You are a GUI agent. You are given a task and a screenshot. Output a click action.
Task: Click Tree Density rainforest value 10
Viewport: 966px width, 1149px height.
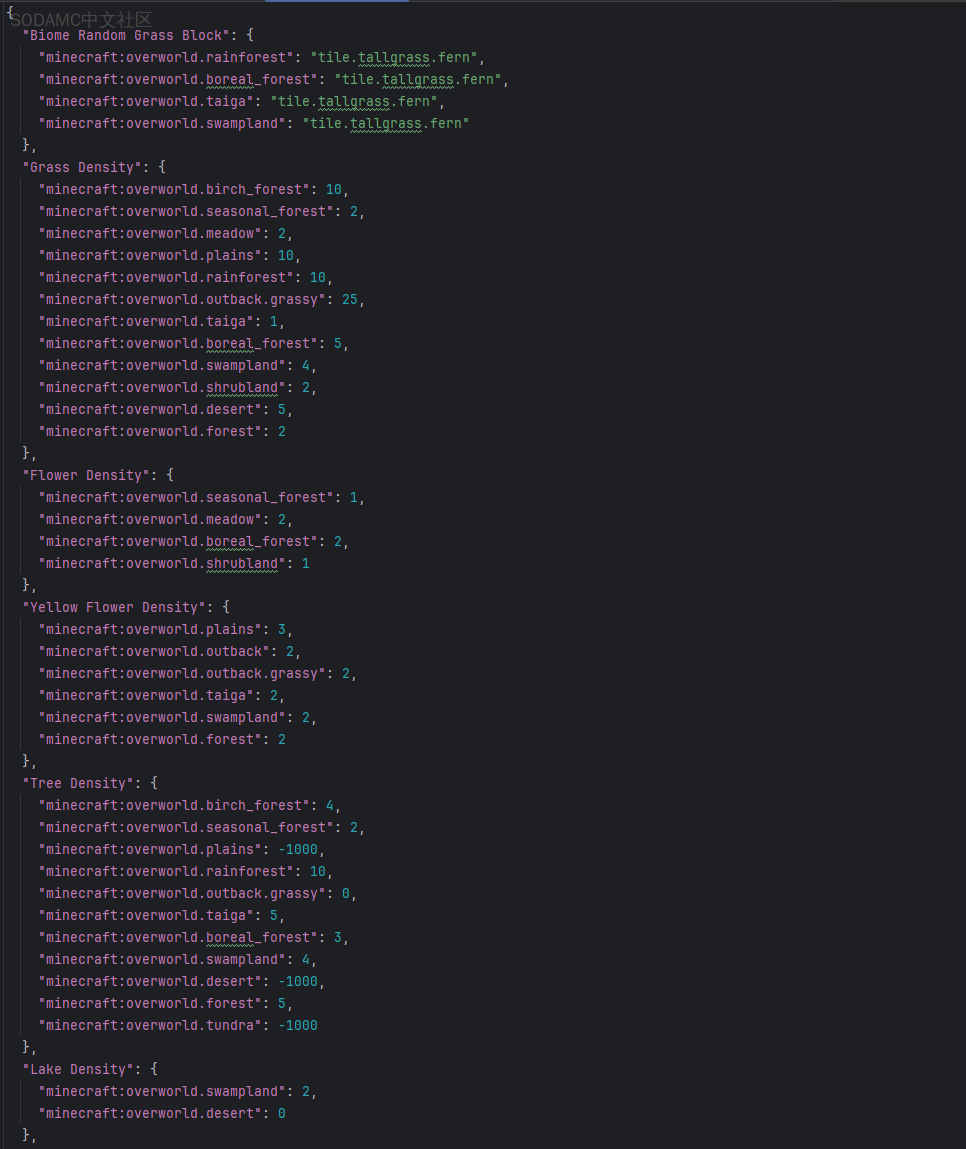(317, 871)
